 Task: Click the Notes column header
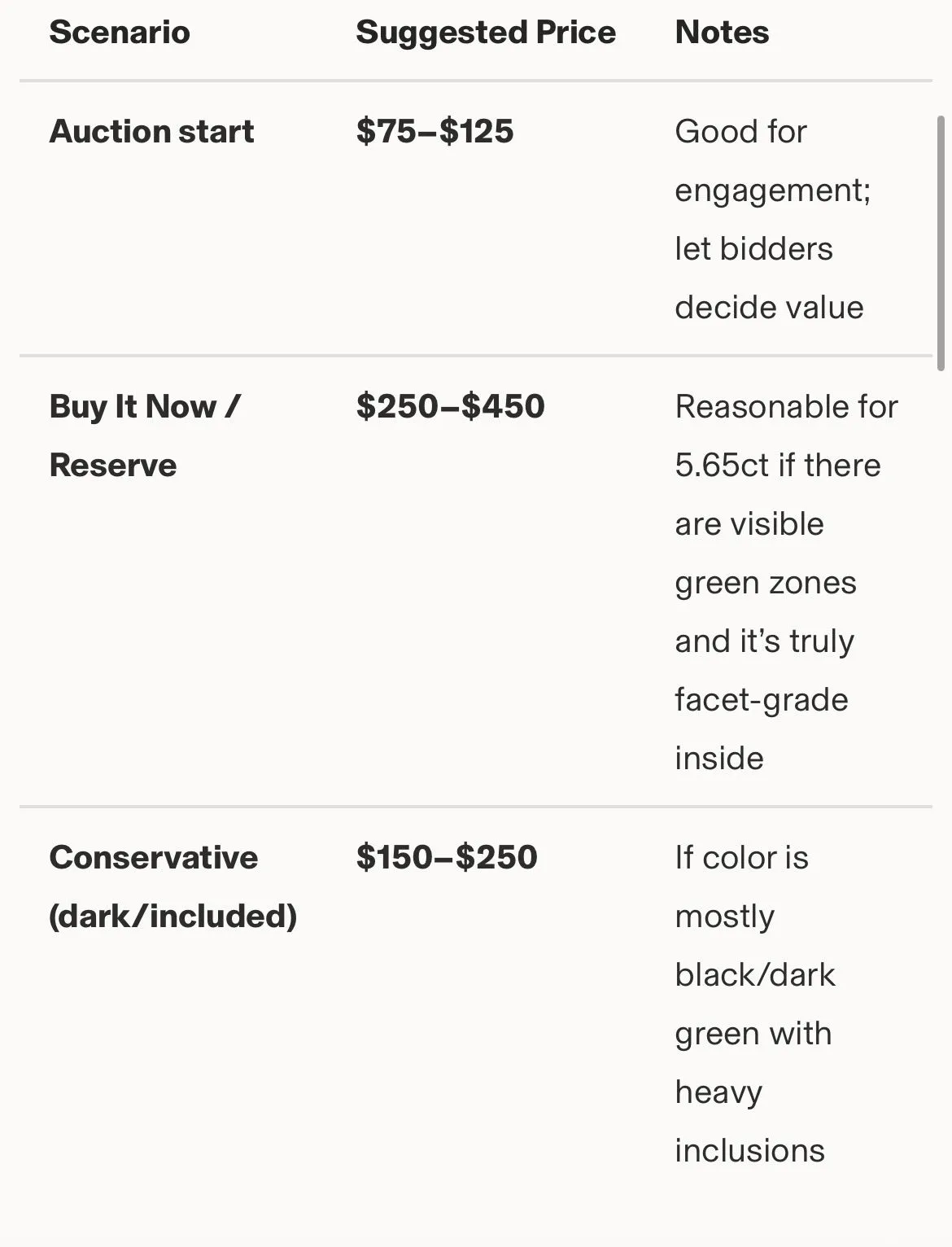coord(722,33)
